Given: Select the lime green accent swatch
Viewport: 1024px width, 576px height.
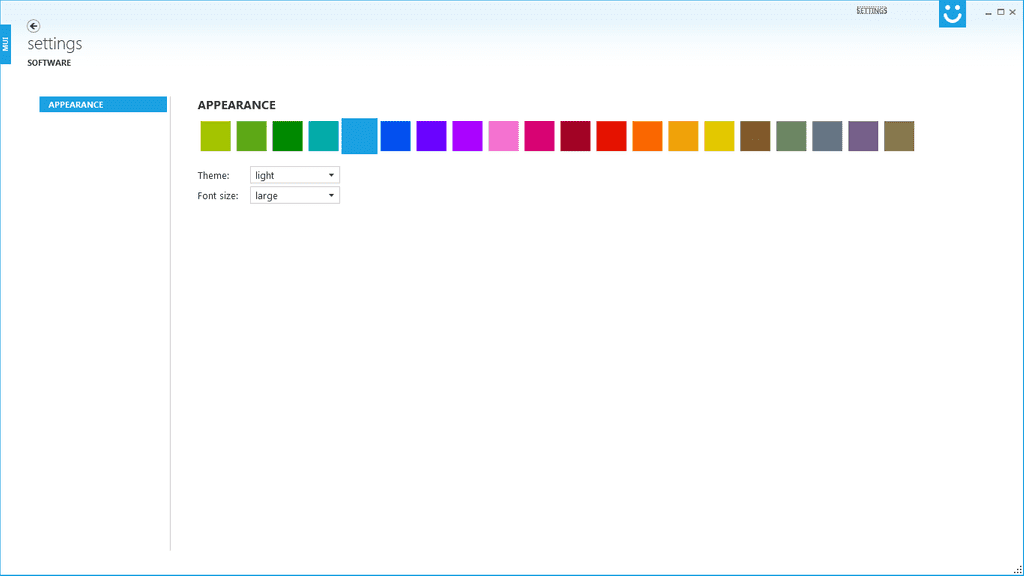Looking at the screenshot, I should coord(215,136).
